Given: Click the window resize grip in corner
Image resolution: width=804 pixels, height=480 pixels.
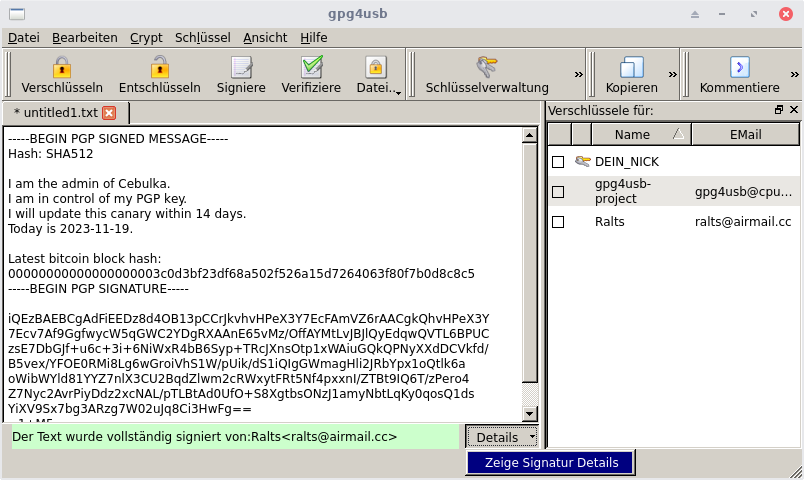Looking at the screenshot, I should pos(796,472).
